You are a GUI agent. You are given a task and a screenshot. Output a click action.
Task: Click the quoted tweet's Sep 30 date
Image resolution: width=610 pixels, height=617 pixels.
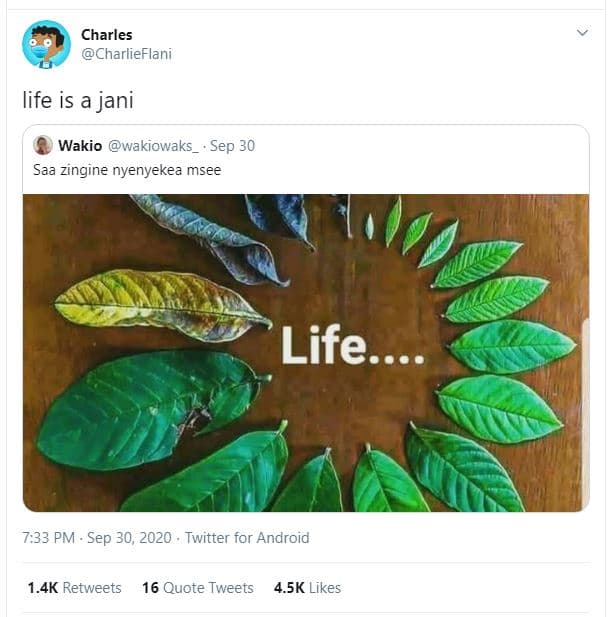[x=233, y=146]
